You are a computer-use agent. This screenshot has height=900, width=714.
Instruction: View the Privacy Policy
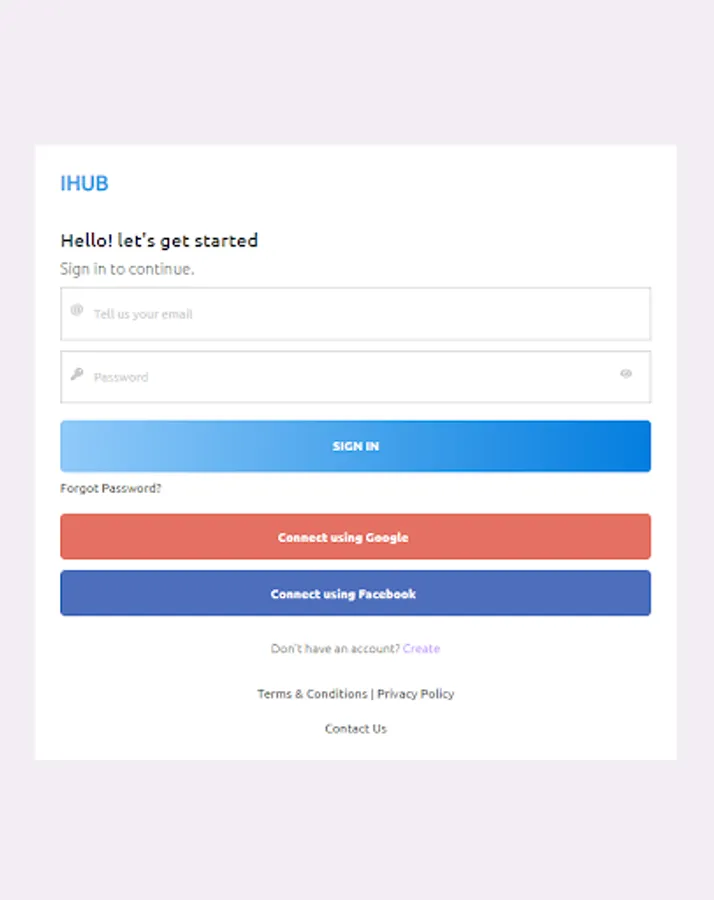coord(416,694)
